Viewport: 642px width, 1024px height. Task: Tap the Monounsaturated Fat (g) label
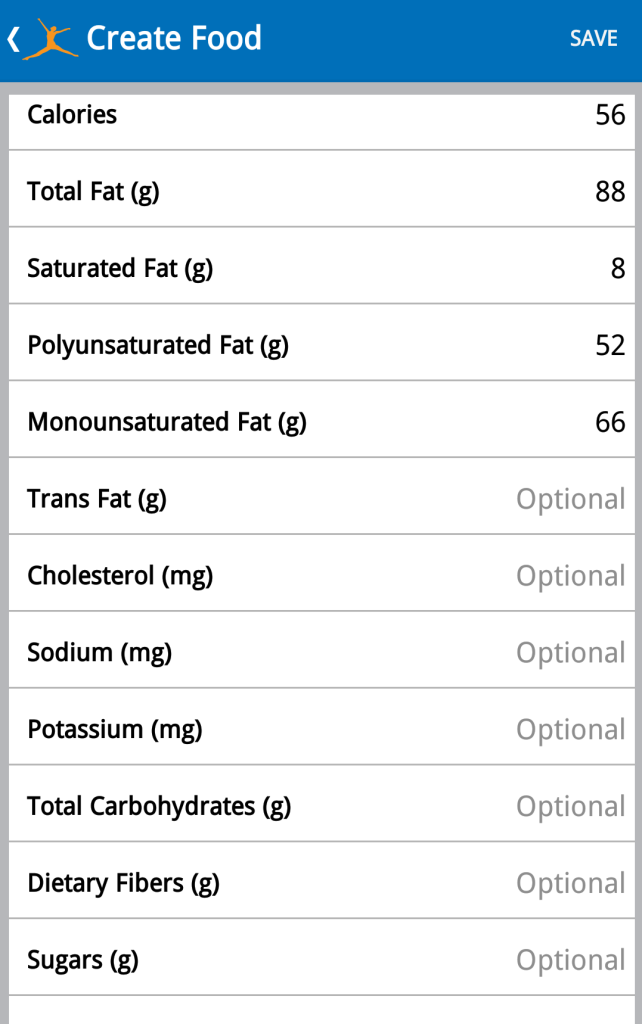click(x=167, y=422)
